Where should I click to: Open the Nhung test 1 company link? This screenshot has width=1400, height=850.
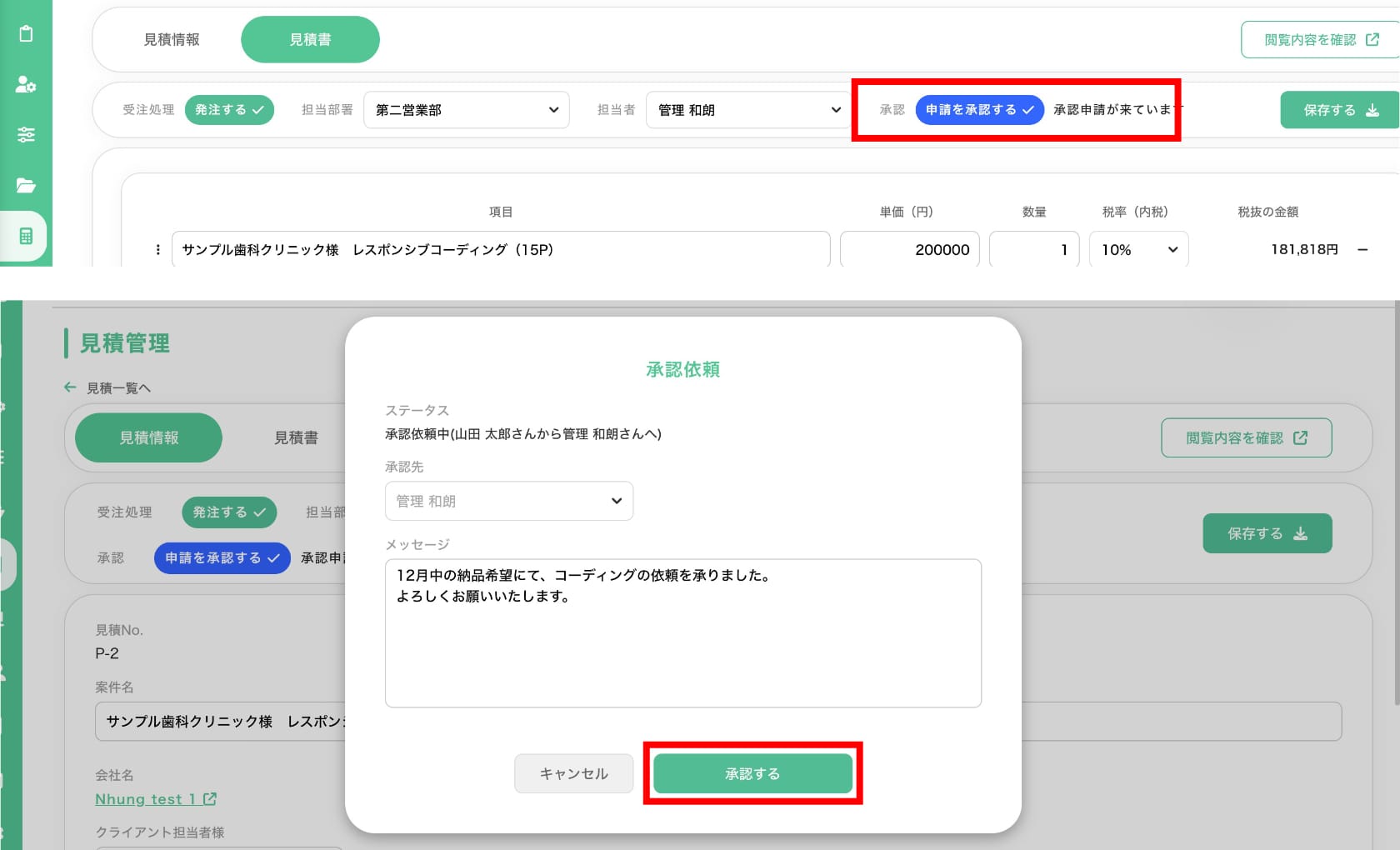(x=156, y=799)
